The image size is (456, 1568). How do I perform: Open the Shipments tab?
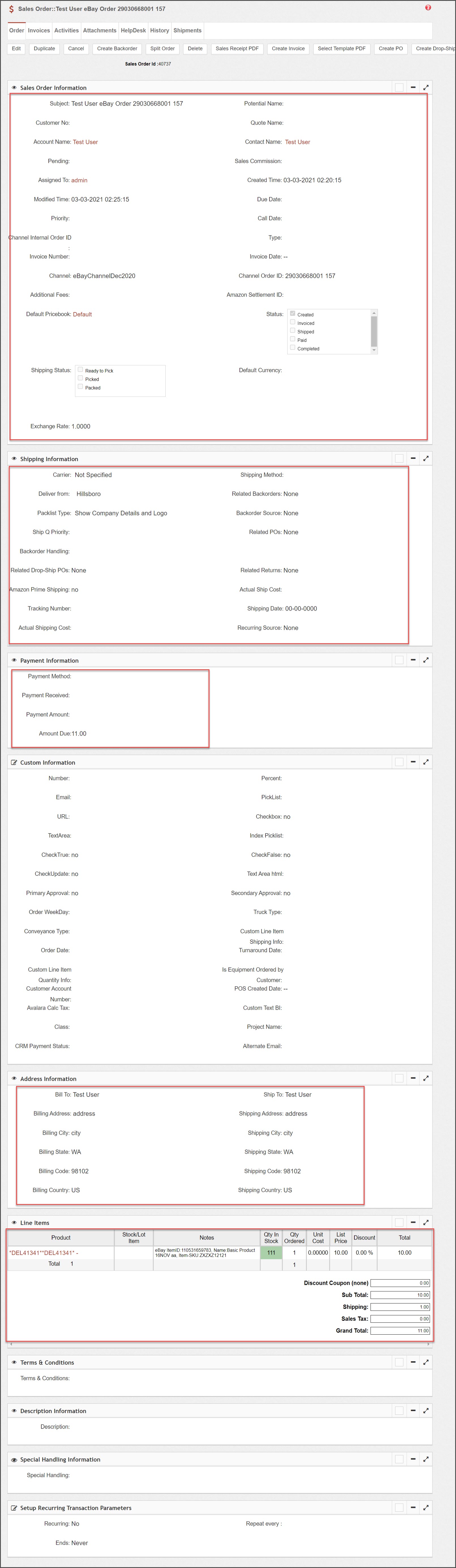pyautogui.click(x=187, y=30)
